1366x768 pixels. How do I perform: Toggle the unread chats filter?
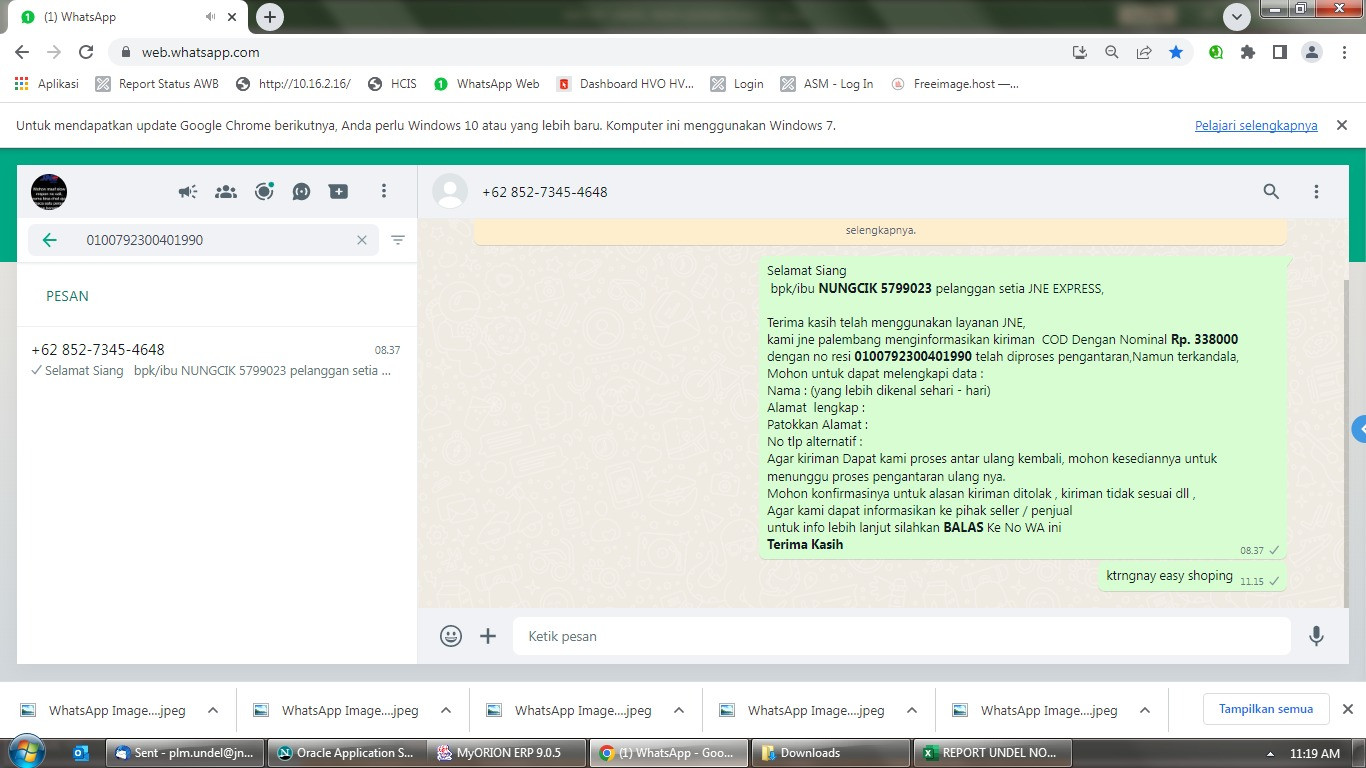point(398,240)
